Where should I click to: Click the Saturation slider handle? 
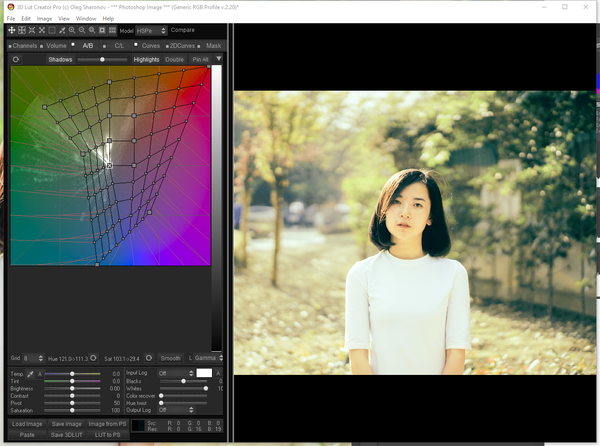72,410
